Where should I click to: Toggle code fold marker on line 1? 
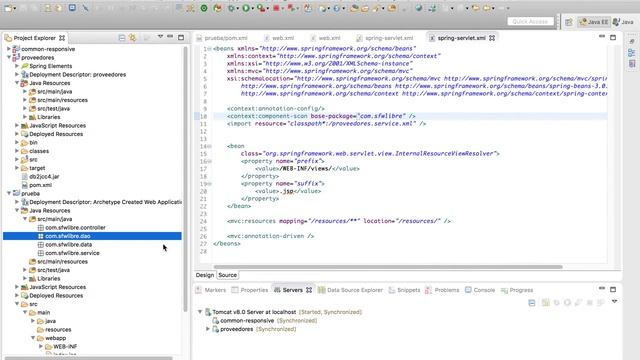click(209, 49)
